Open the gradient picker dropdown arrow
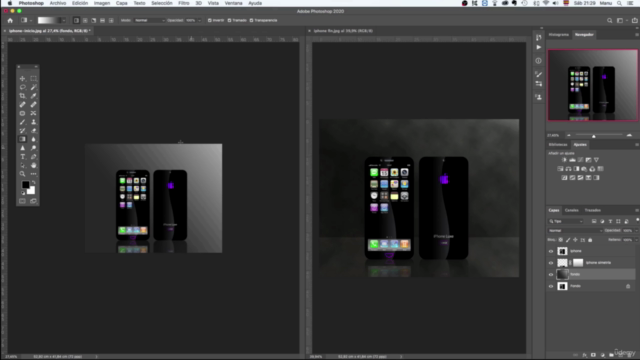The height and width of the screenshot is (360, 640). tap(63, 20)
